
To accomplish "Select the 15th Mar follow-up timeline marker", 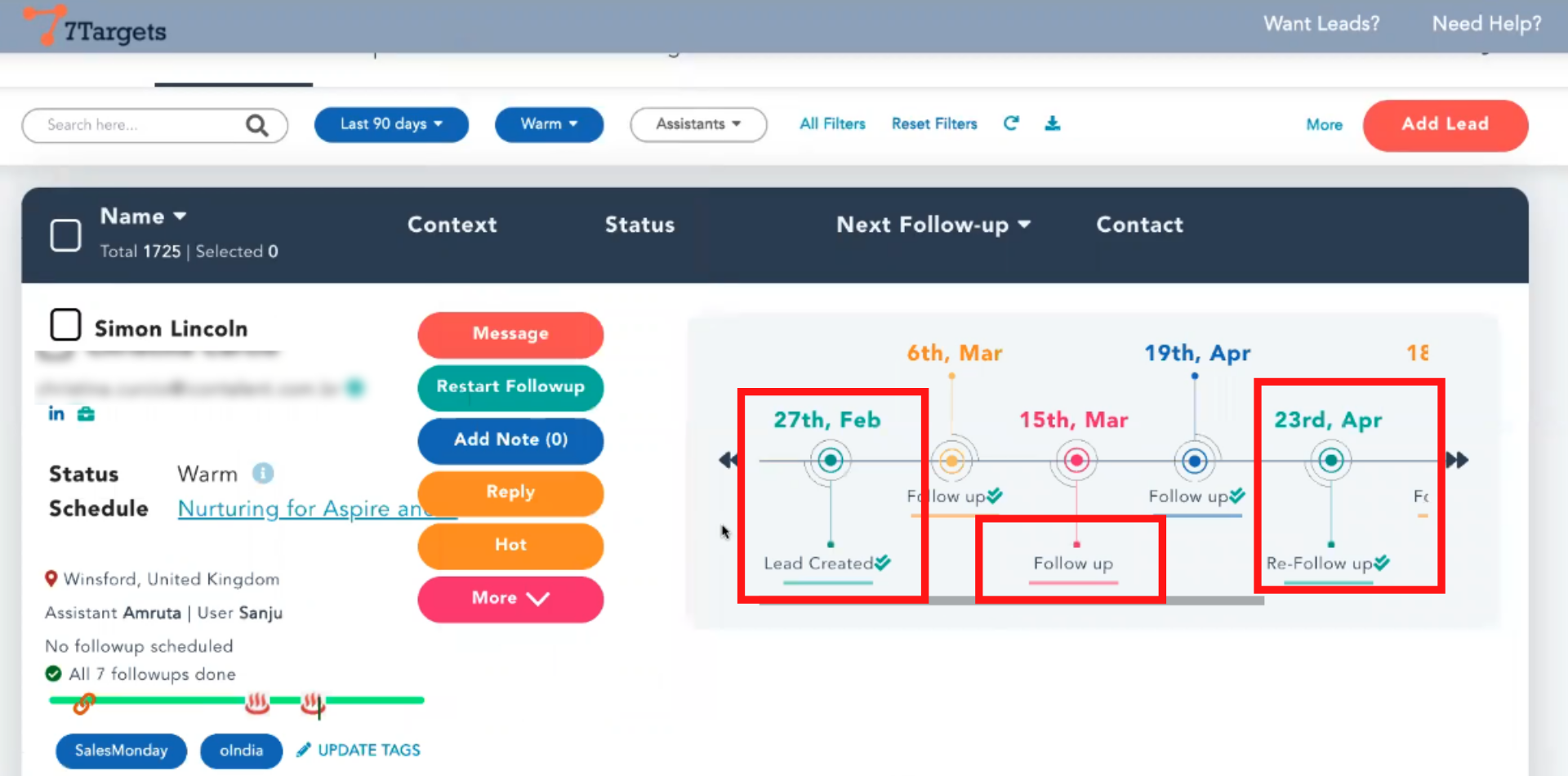I will point(1076,461).
